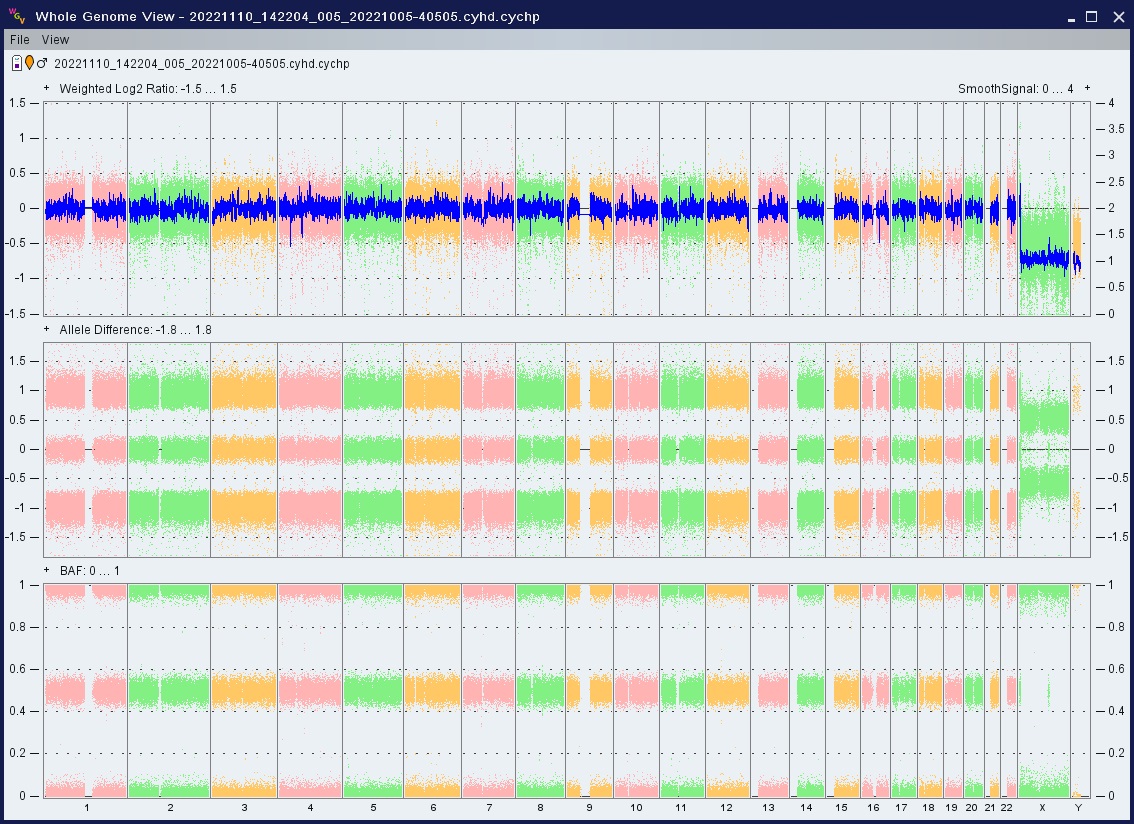Open the View menu
Image resolution: width=1134 pixels, height=824 pixels.
point(55,40)
